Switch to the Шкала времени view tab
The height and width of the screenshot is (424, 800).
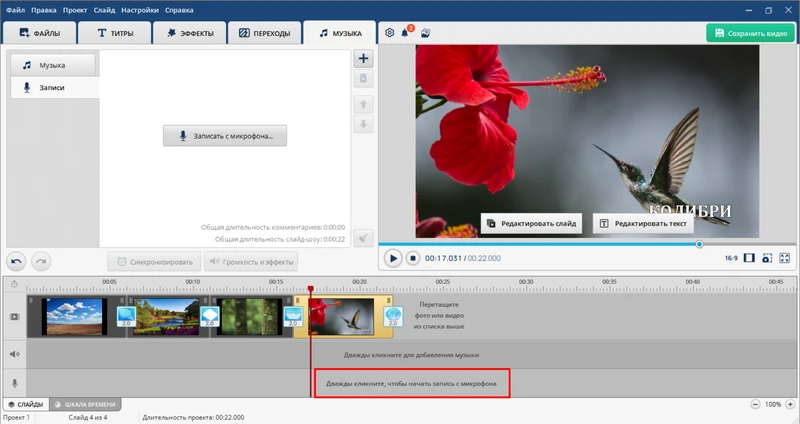[84, 404]
